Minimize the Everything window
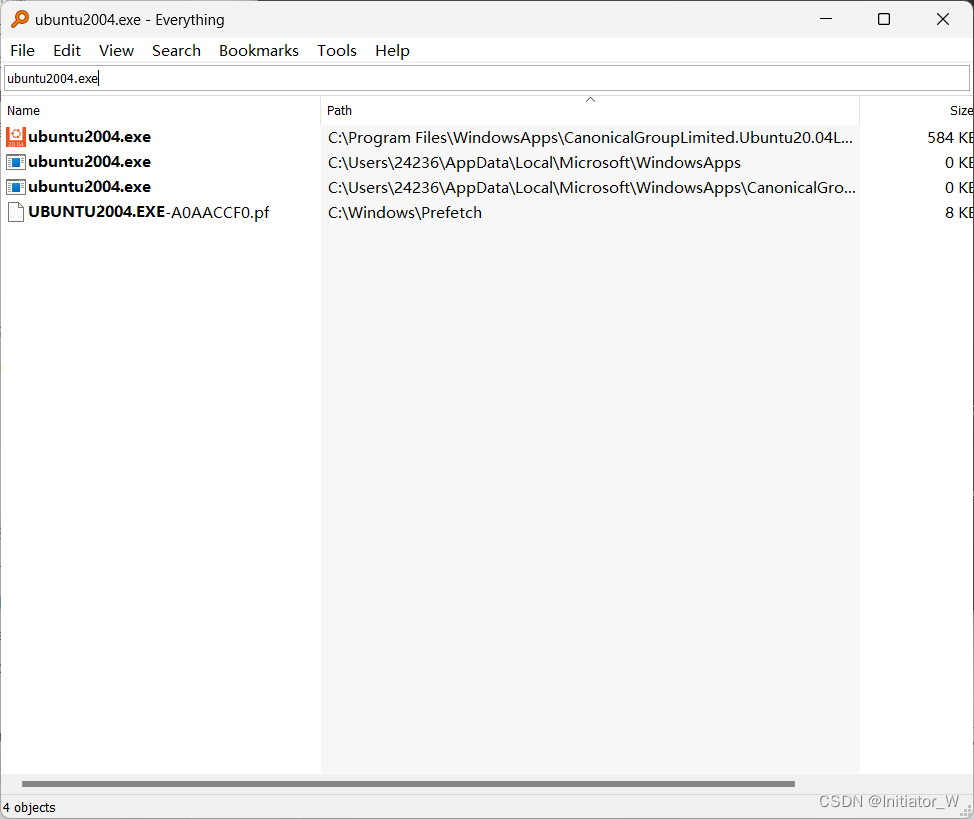Viewport: 974px width, 819px height. [x=826, y=19]
